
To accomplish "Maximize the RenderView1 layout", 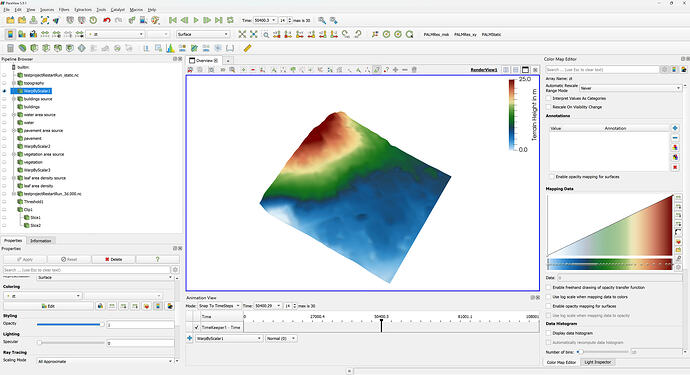I will (x=525, y=70).
